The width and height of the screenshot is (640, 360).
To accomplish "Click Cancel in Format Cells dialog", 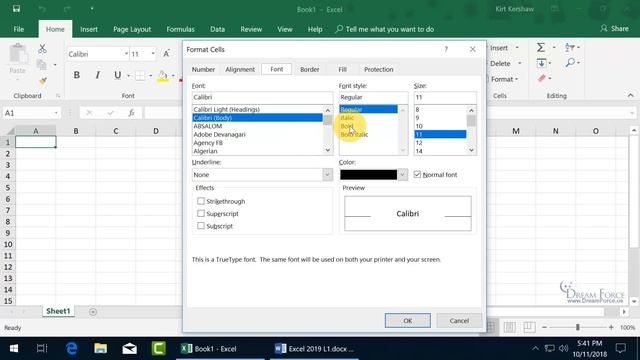I will pos(459,320).
